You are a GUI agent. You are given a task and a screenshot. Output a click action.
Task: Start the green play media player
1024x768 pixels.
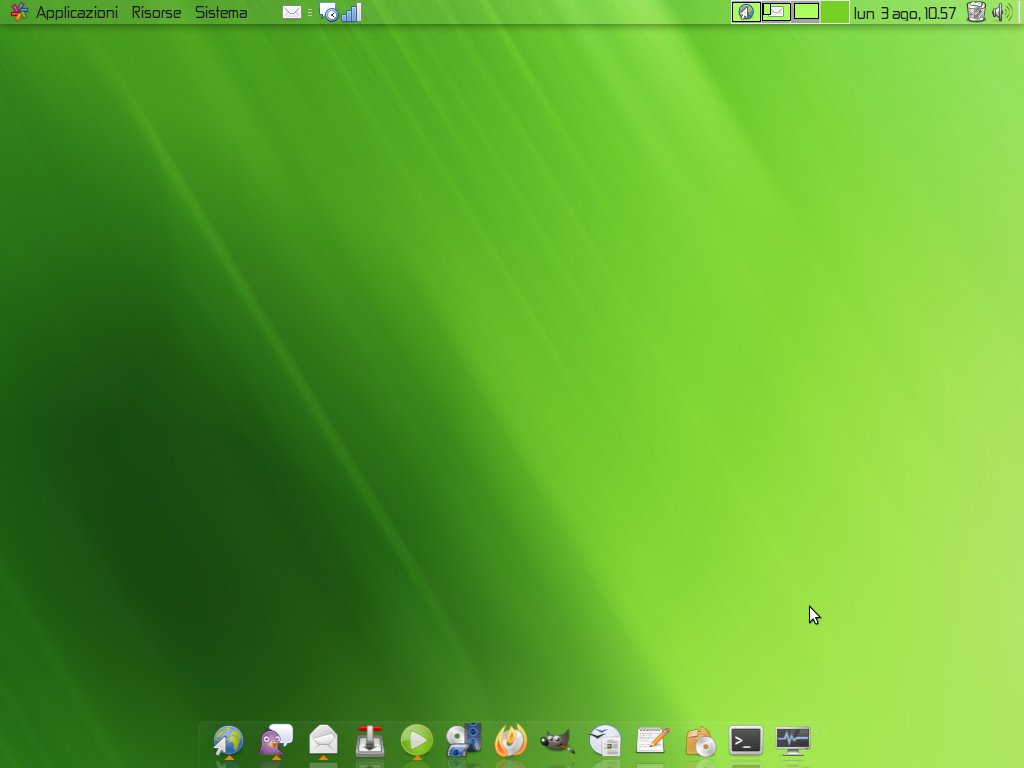pyautogui.click(x=417, y=741)
